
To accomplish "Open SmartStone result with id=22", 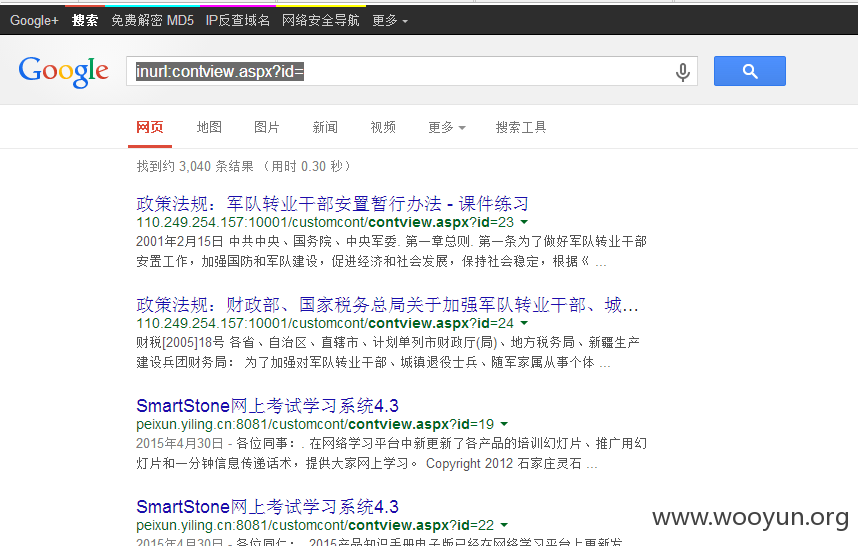I will (x=267, y=507).
